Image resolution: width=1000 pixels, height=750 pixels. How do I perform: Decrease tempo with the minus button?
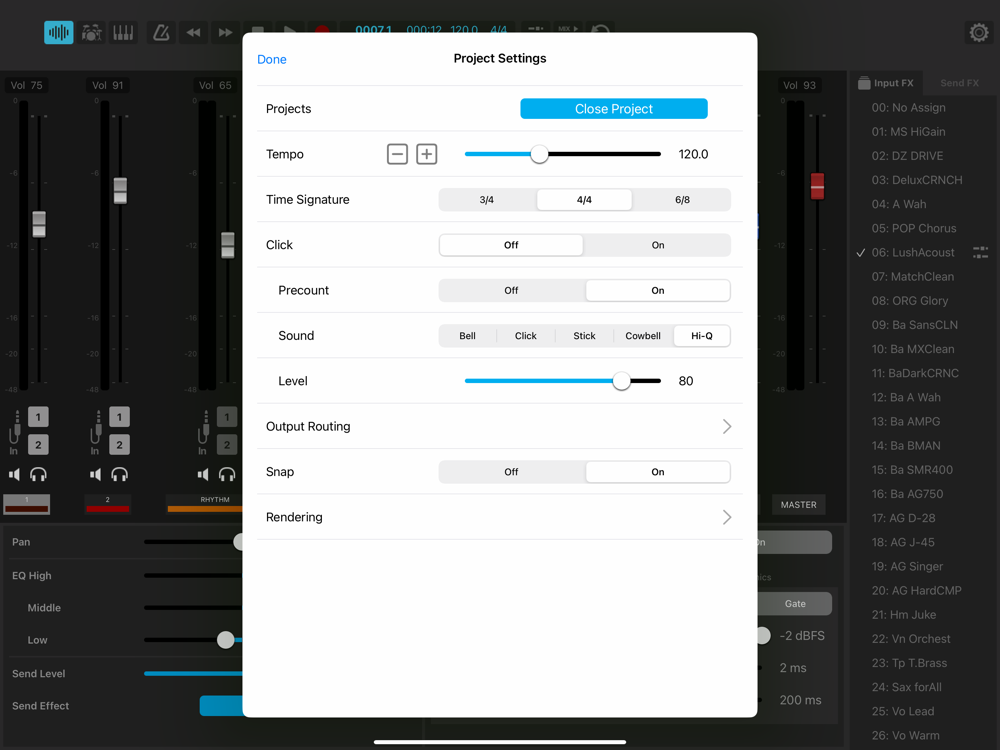tap(397, 154)
